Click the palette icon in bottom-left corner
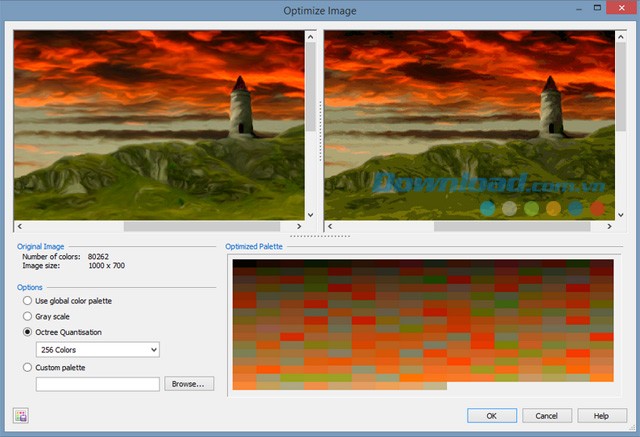 tap(21, 416)
